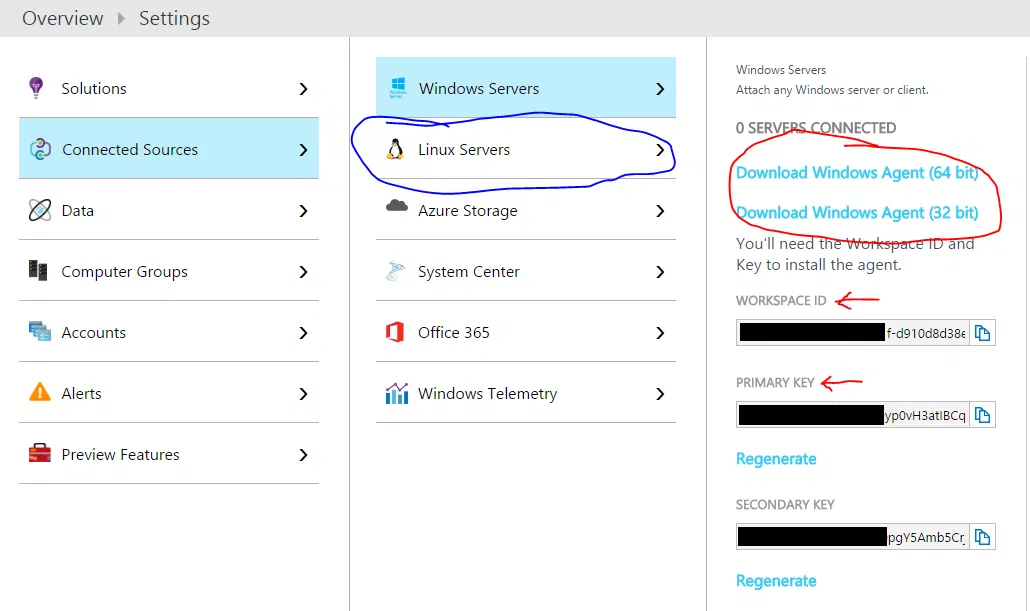The width and height of the screenshot is (1030, 611).
Task: Select Windows Servers source
Action: (526, 87)
